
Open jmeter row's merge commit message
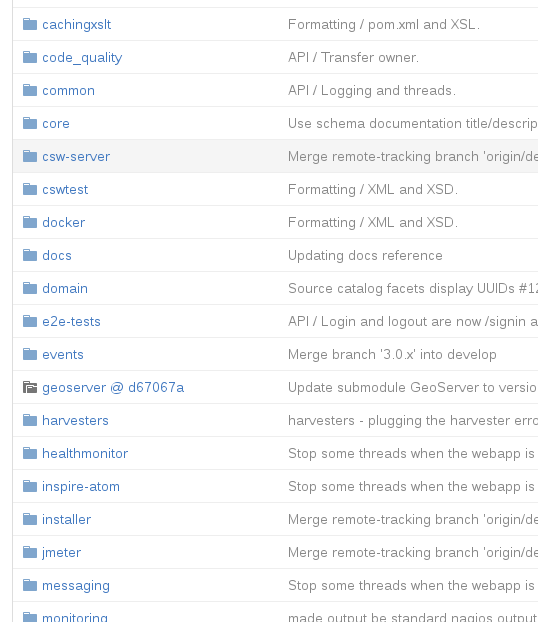[413, 552]
